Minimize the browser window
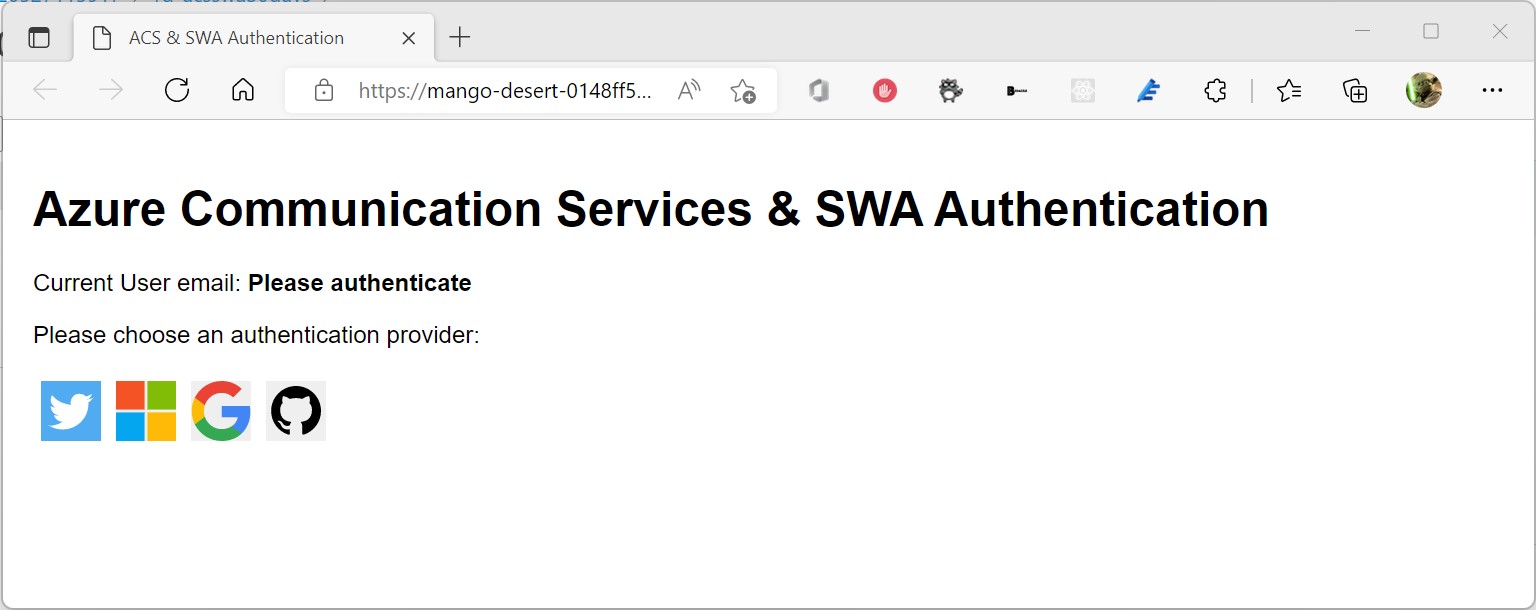 pyautogui.click(x=1362, y=31)
